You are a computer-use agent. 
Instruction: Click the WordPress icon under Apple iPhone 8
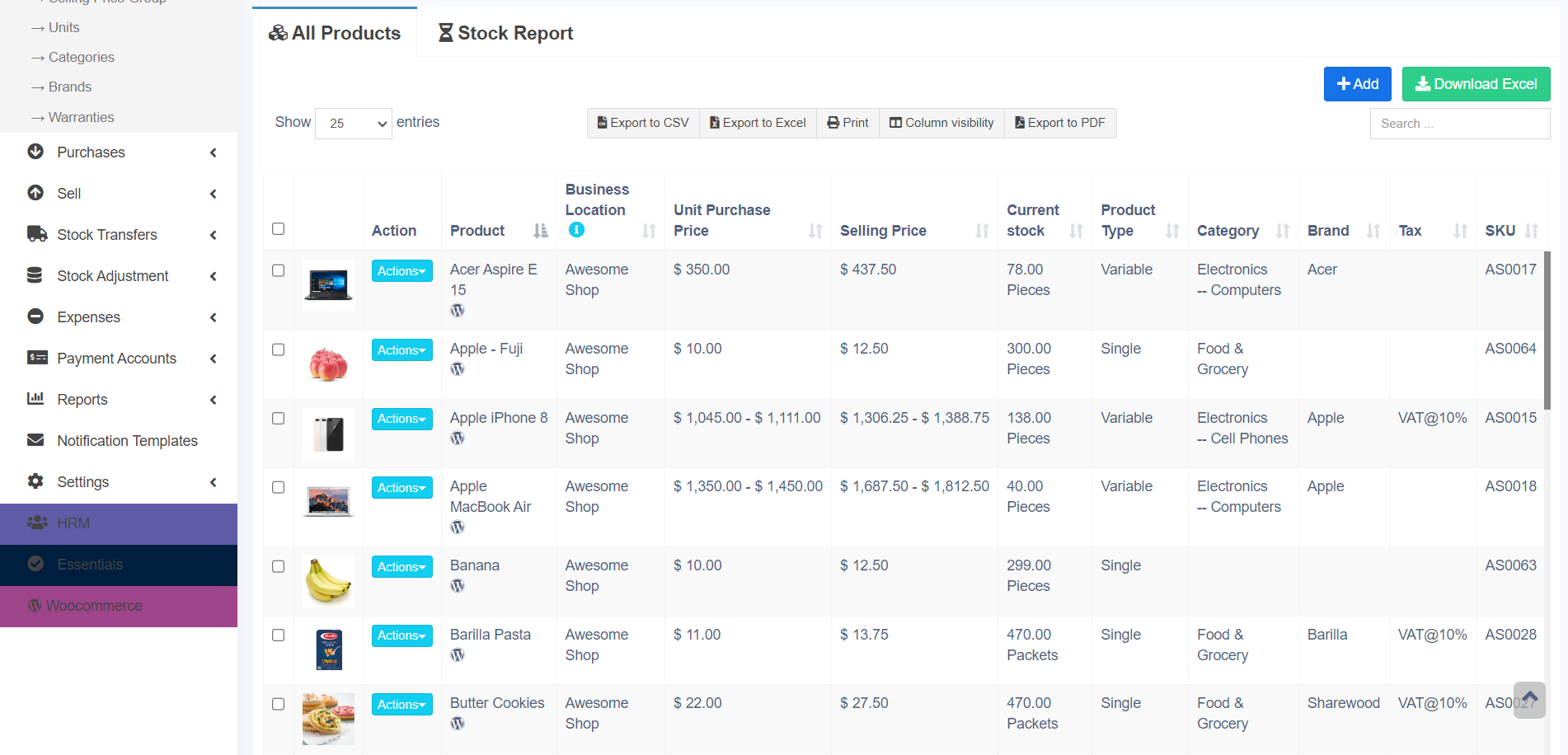[x=458, y=438]
